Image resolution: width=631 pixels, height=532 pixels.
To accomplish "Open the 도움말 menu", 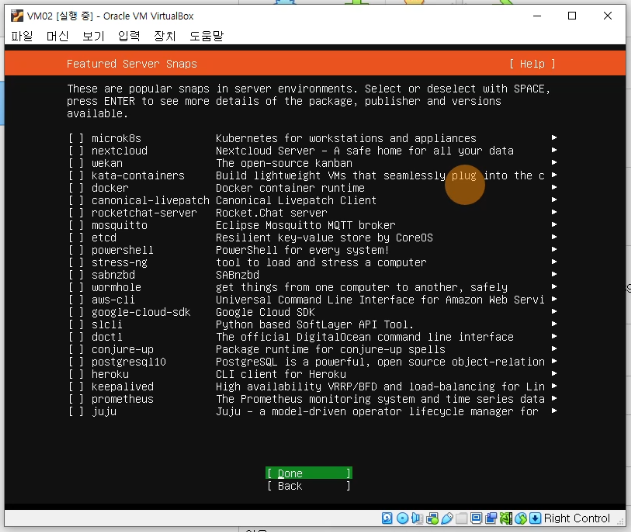I will pyautogui.click(x=206, y=36).
